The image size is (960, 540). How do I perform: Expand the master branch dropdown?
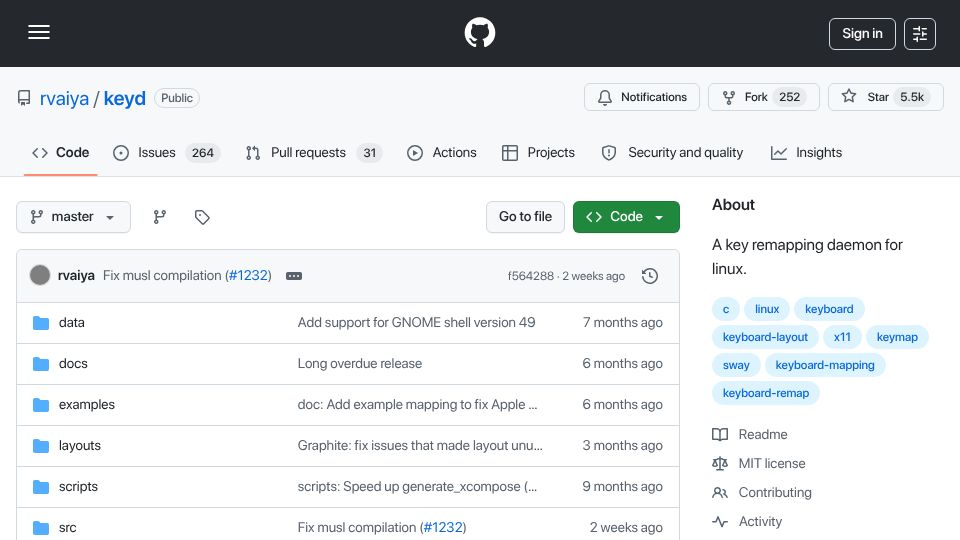73,217
